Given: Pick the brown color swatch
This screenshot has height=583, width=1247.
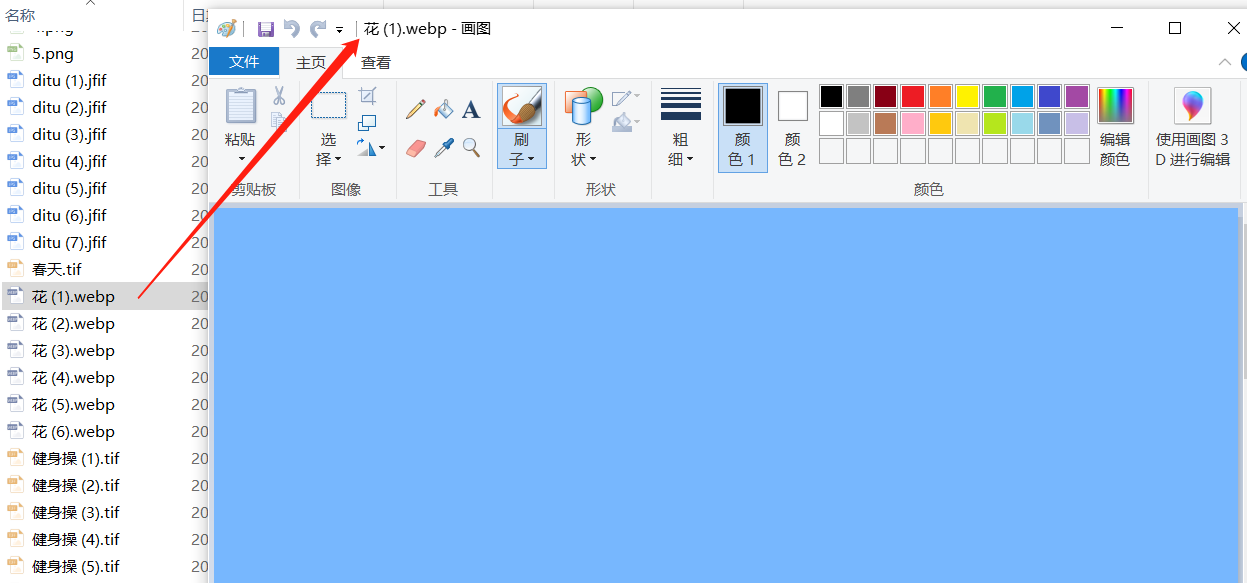Looking at the screenshot, I should [885, 123].
